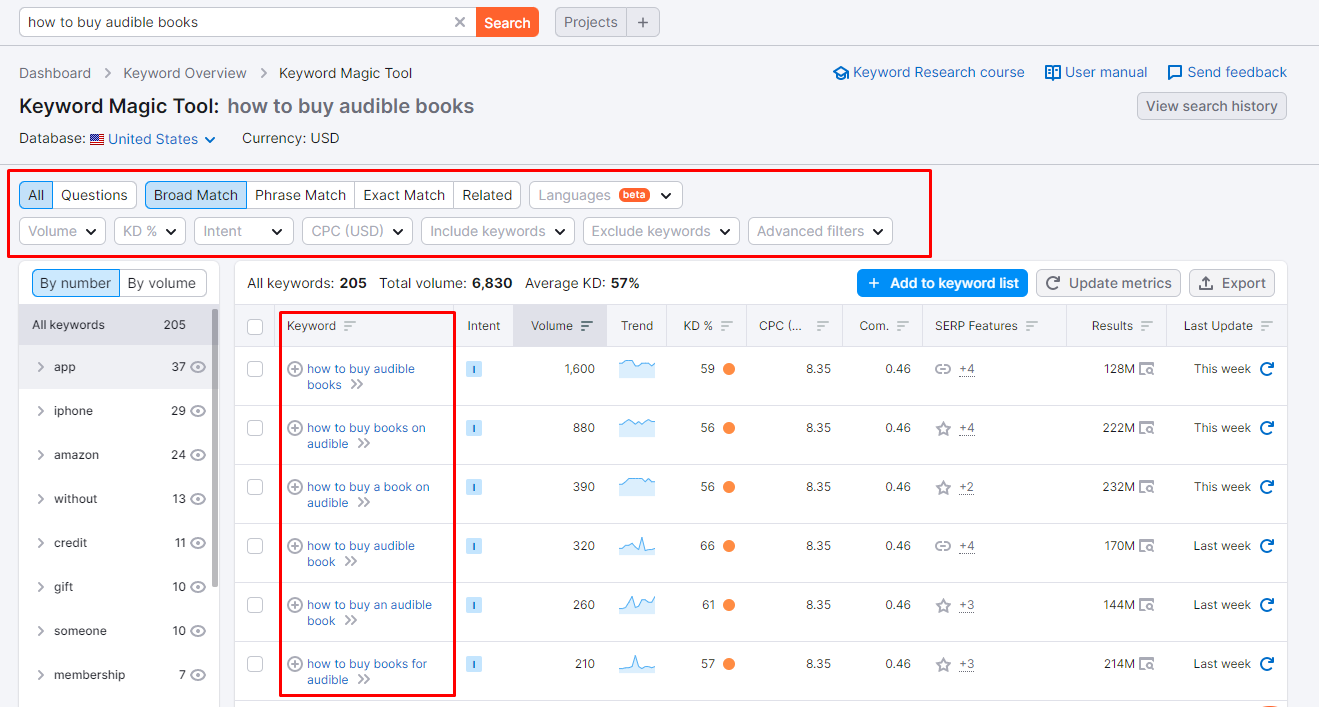Select the Questions filter tab
This screenshot has width=1319, height=707.
[95, 195]
